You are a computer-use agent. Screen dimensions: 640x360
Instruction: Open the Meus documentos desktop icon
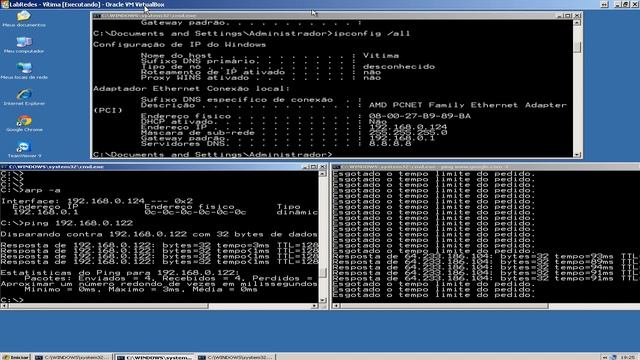24,19
